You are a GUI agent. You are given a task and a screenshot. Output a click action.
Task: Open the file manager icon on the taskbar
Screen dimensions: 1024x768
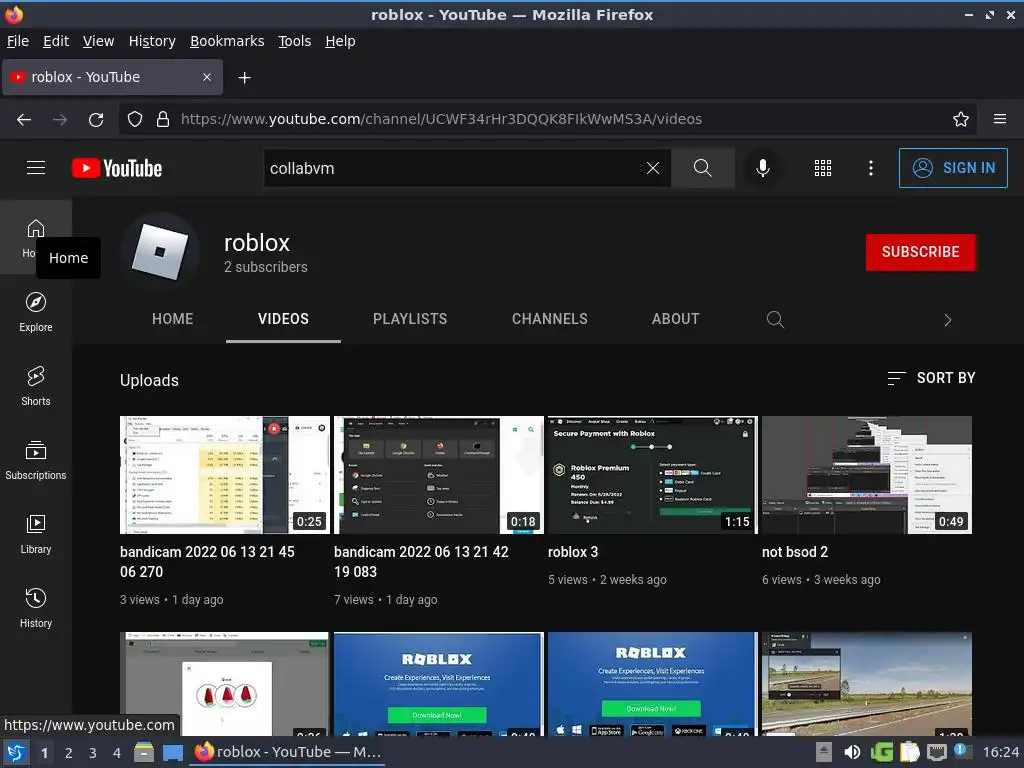coord(144,752)
